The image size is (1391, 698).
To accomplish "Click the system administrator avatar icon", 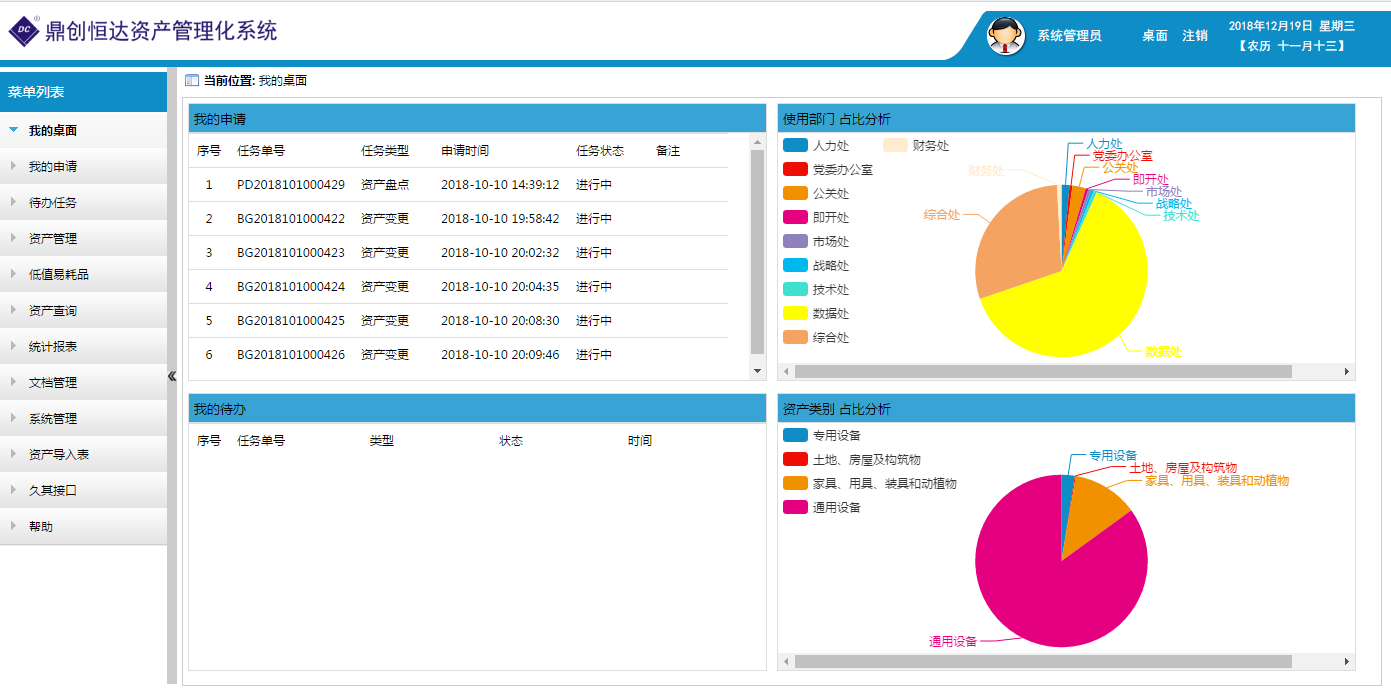I will tap(1005, 36).
